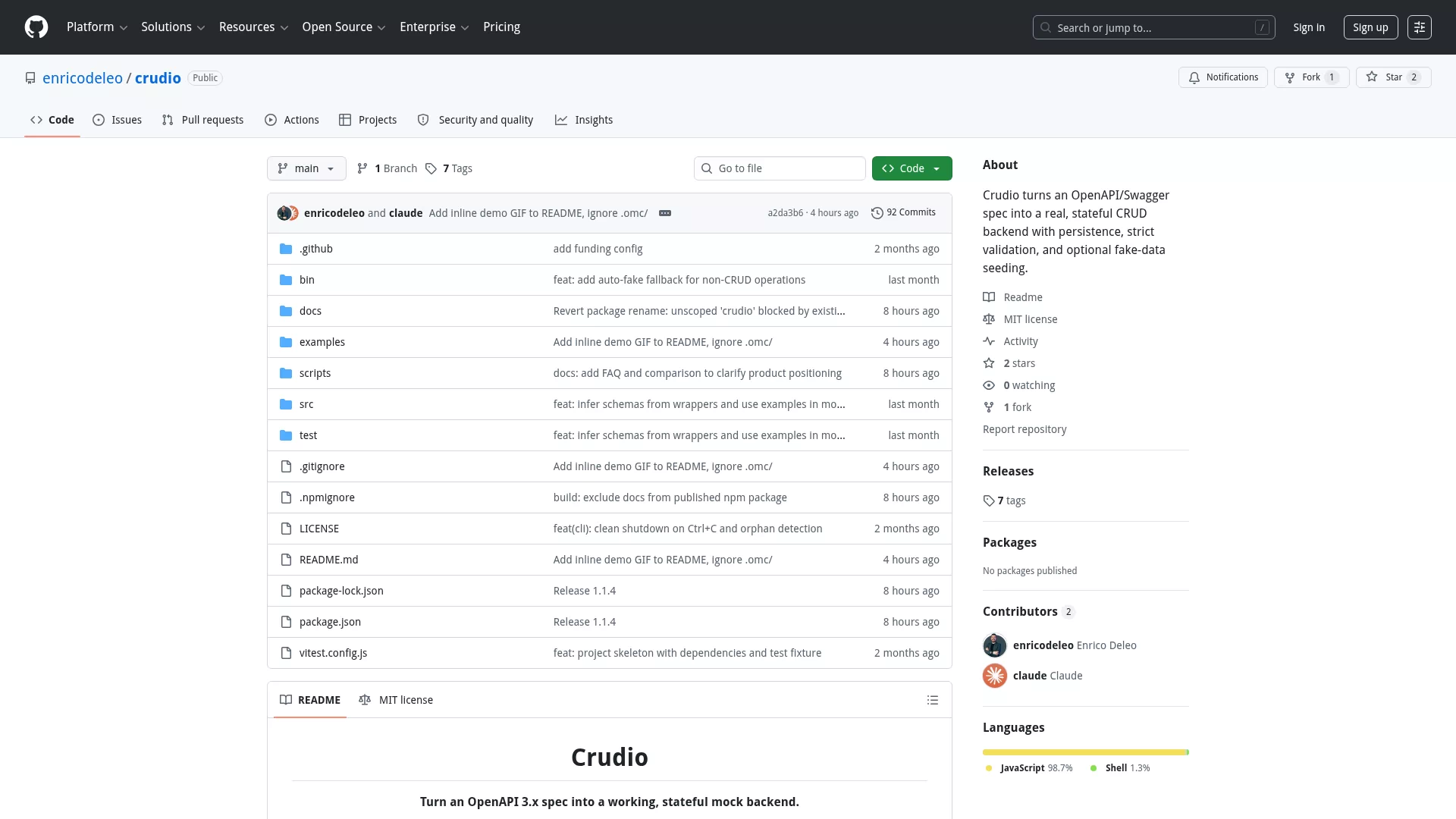The image size is (1456, 819).
Task: Click the .github folder icon
Action: click(x=286, y=249)
